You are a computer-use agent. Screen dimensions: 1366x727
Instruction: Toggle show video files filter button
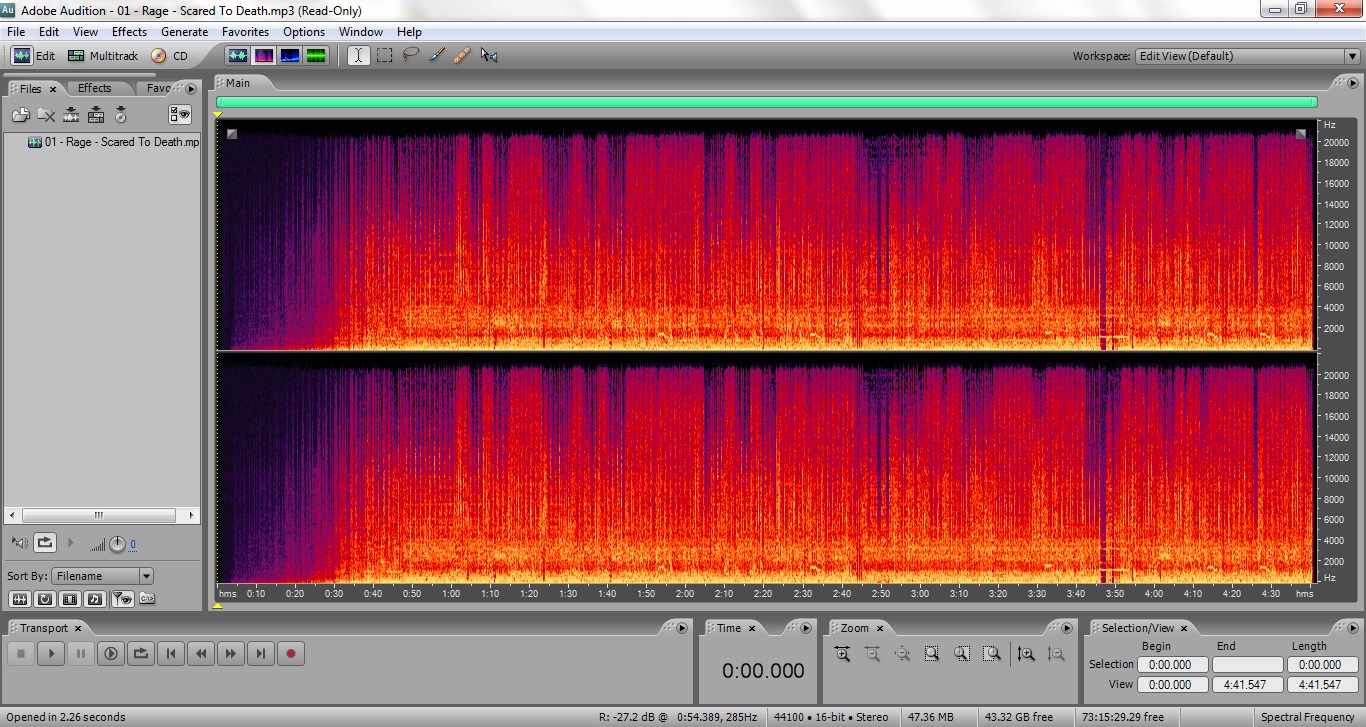[x=69, y=599]
